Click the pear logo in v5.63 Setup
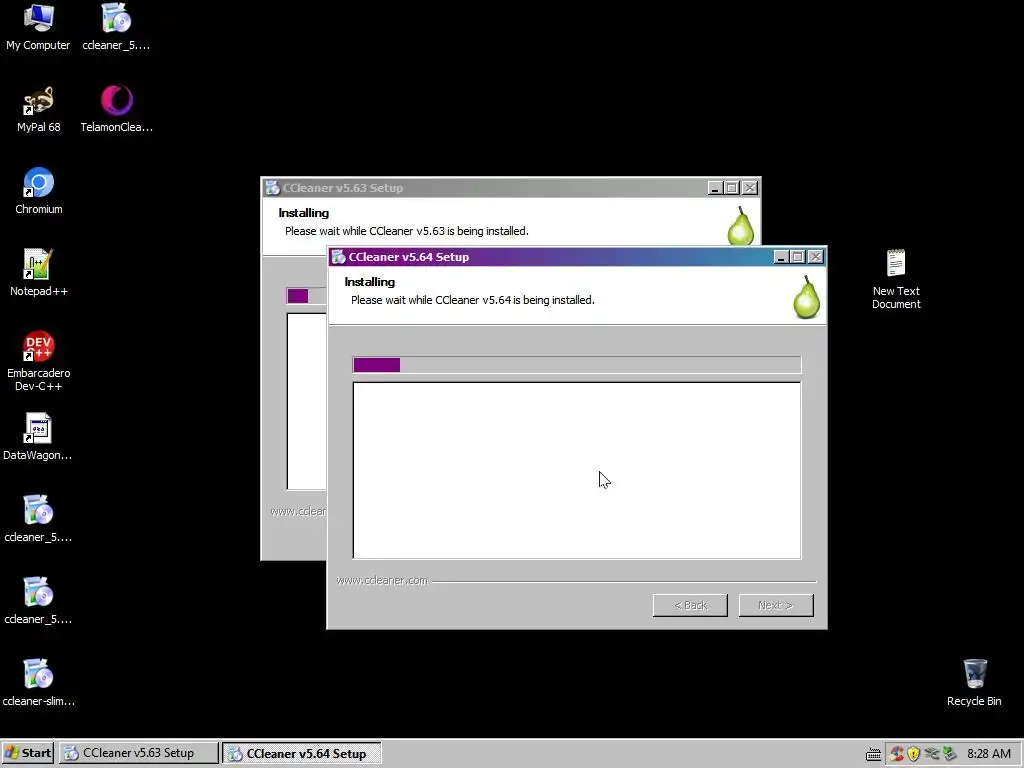Screen dimensions: 1024x768 pos(741,226)
